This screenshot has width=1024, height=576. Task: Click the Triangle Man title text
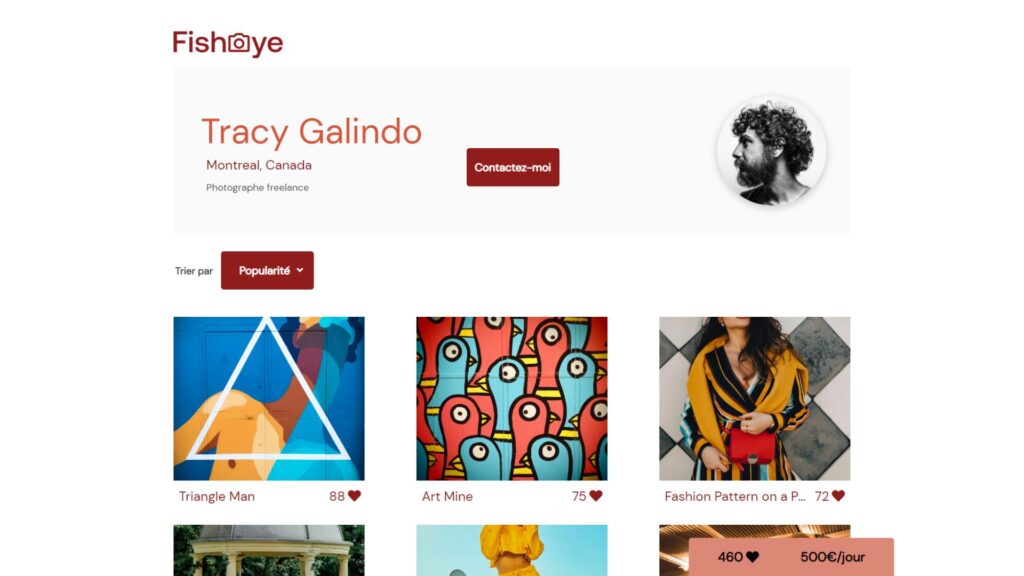217,496
